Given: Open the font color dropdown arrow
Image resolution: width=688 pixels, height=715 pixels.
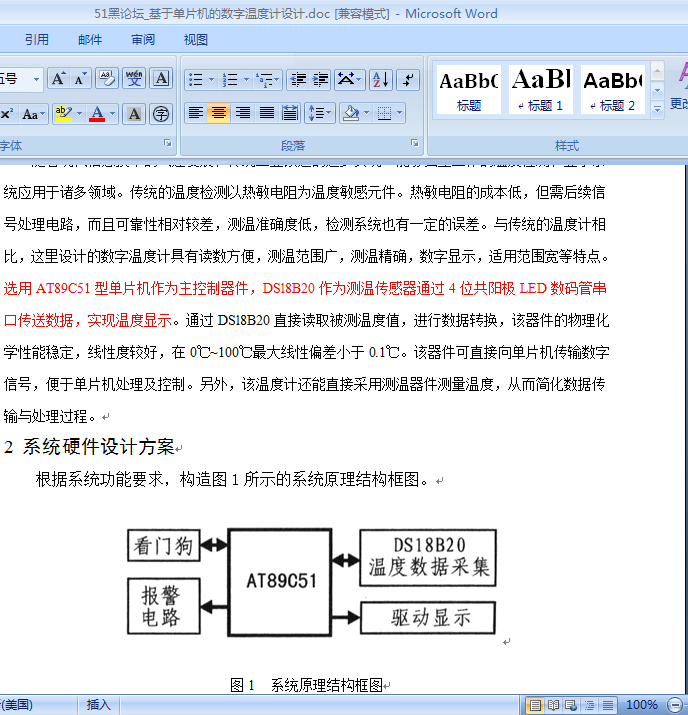Looking at the screenshot, I should [112, 114].
